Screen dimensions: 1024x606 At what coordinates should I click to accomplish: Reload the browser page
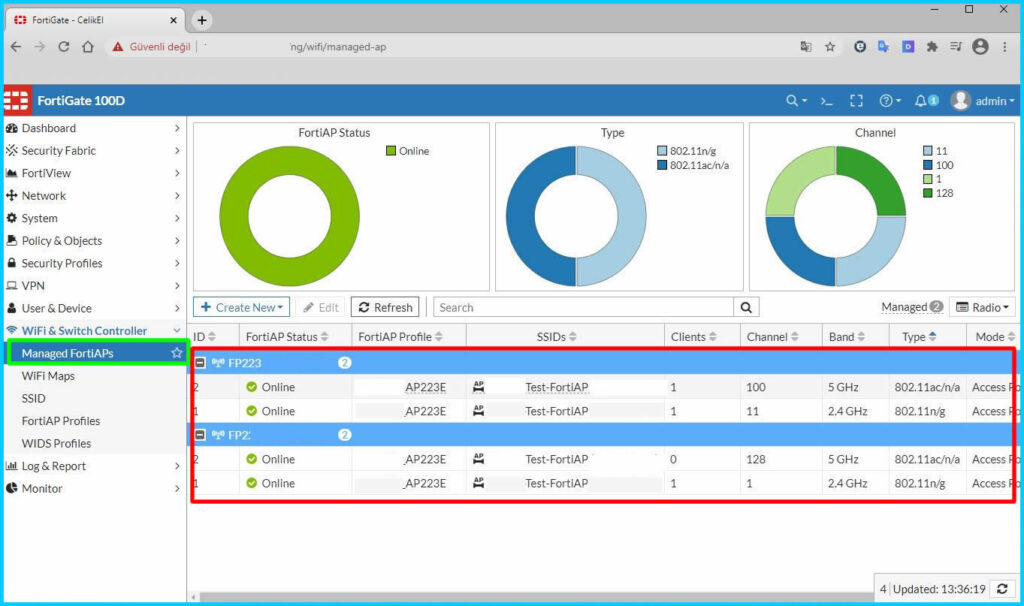63,46
